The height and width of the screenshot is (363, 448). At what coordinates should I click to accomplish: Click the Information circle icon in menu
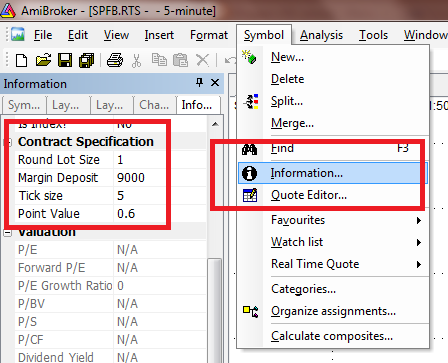point(249,173)
